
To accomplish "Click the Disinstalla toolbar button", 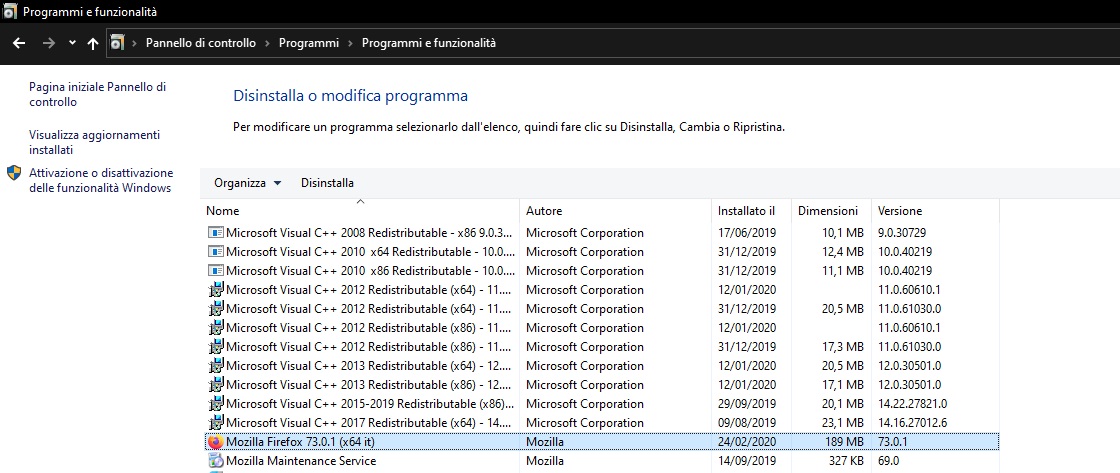I will click(x=327, y=183).
